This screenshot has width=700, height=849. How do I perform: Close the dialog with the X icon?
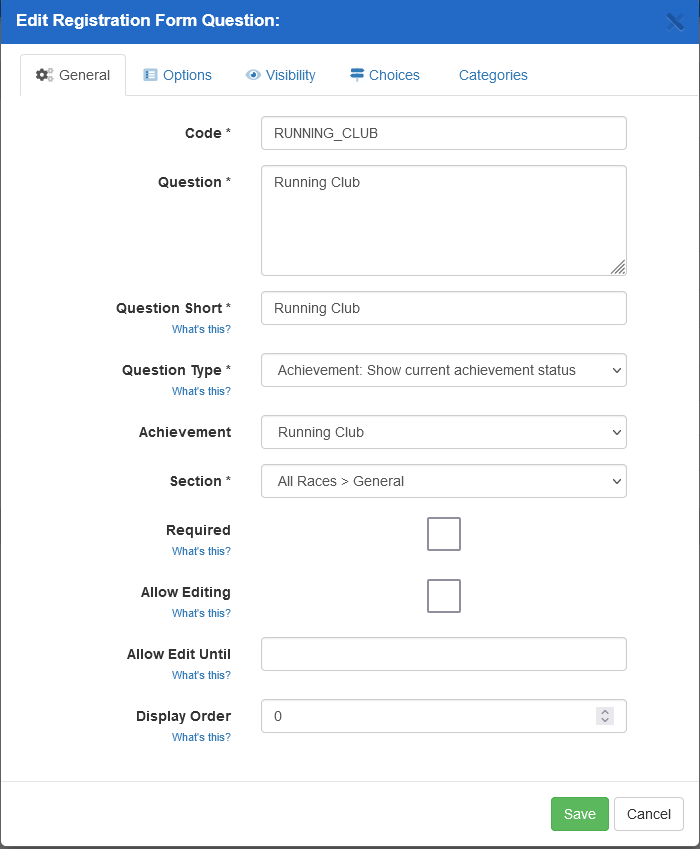tap(675, 21)
